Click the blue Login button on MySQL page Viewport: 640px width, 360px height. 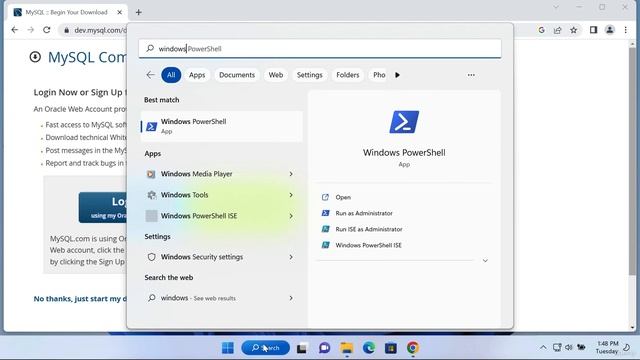click(x=103, y=207)
